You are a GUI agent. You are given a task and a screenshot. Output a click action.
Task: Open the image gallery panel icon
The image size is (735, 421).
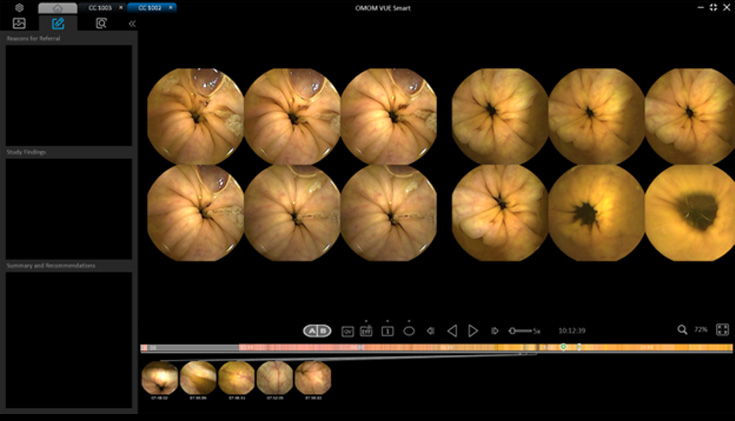[x=19, y=23]
